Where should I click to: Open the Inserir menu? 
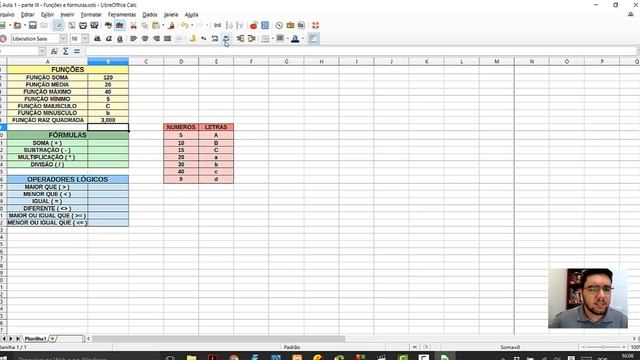point(67,15)
